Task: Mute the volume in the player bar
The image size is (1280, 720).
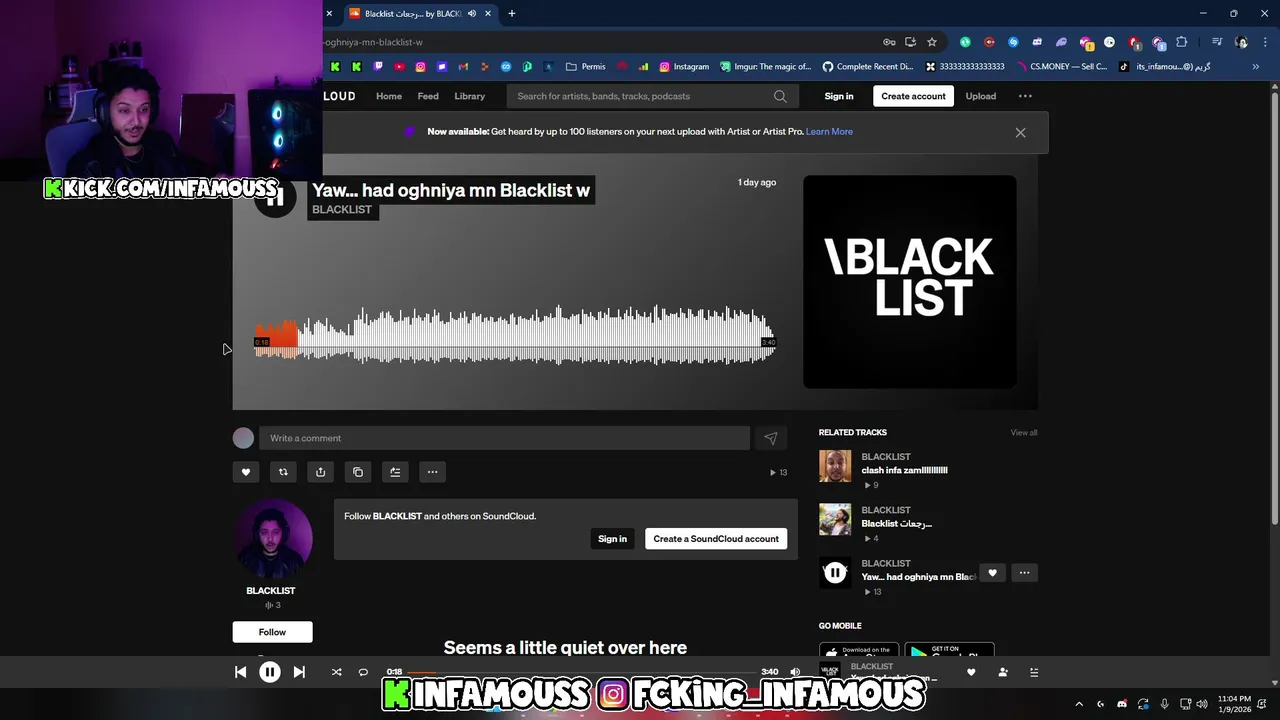Action: click(x=795, y=672)
